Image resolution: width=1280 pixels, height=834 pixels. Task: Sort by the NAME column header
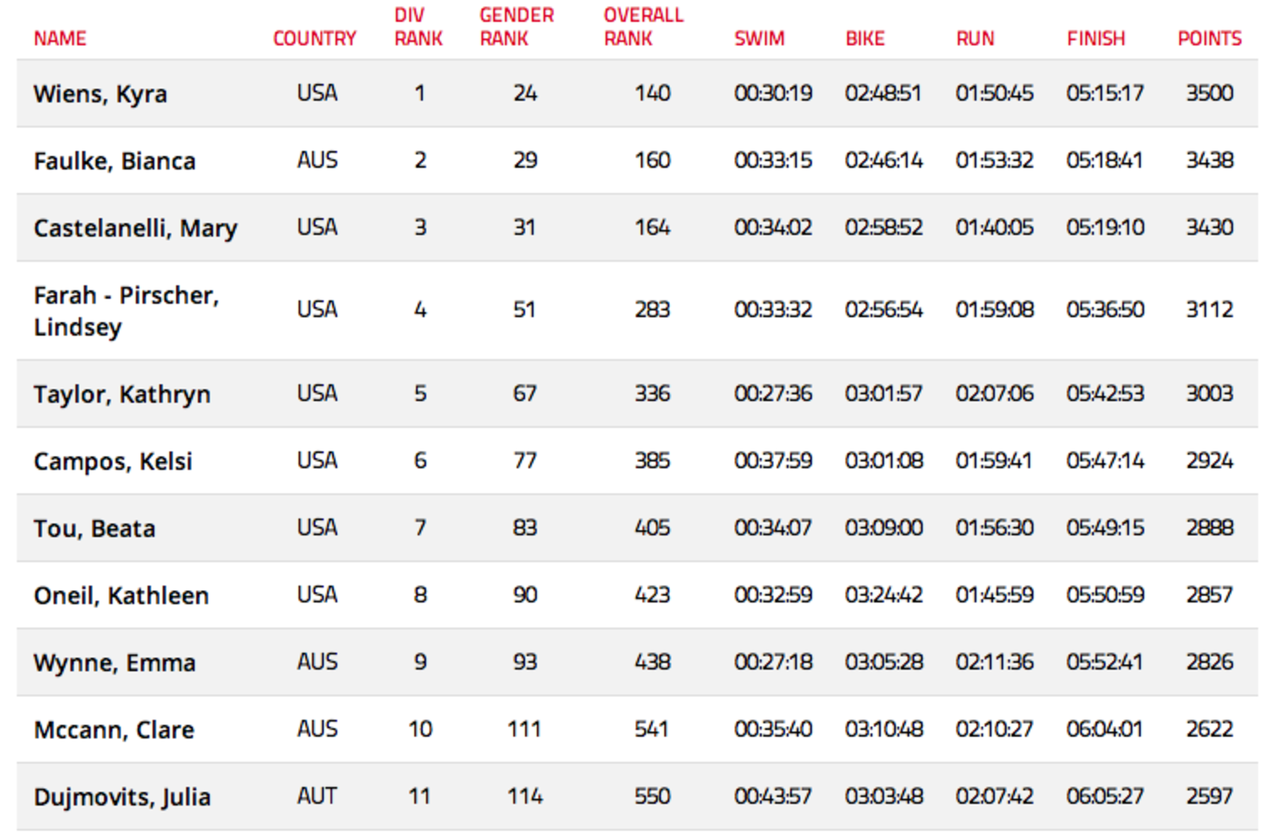click(60, 39)
